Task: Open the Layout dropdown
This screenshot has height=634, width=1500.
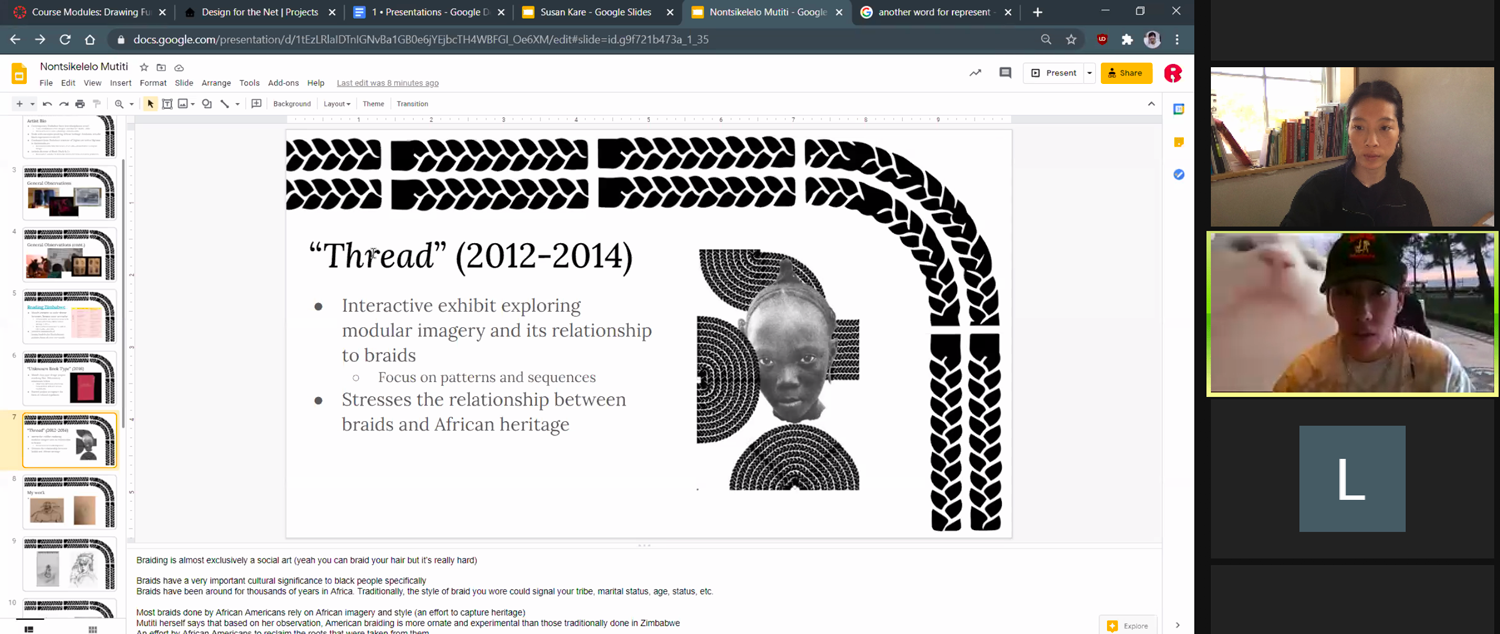Action: coord(337,104)
